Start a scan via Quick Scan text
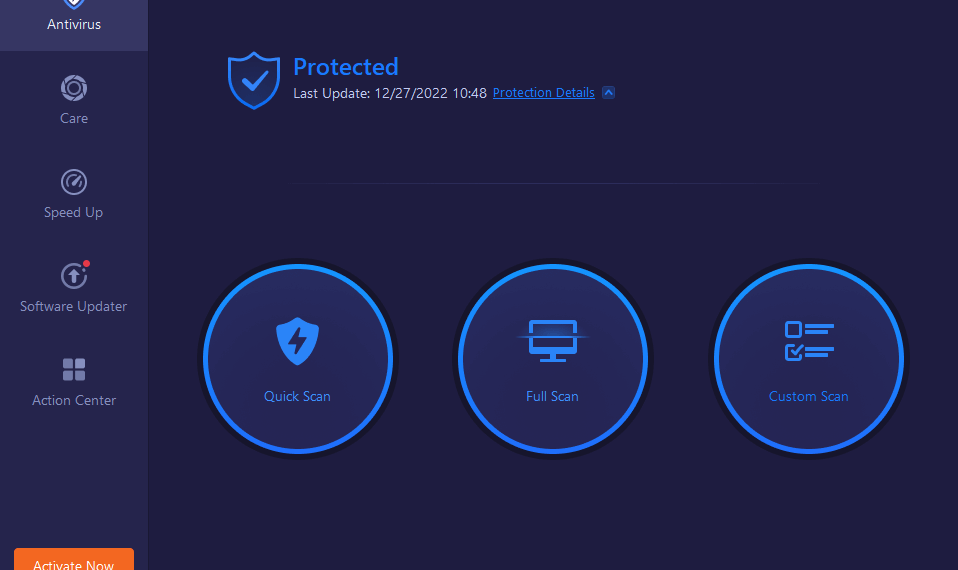 tap(297, 396)
